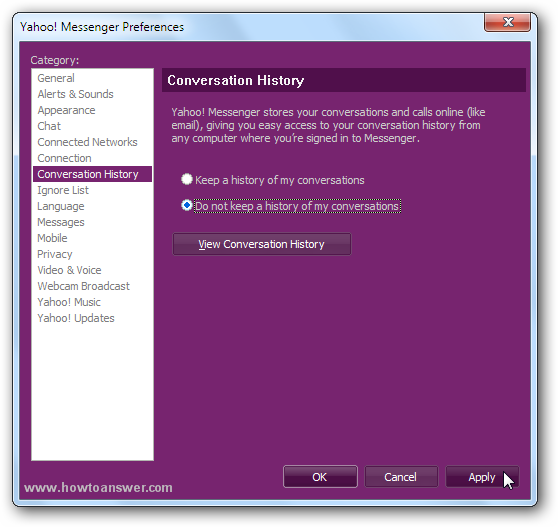
Task: Select the Messages category
Action: (x=61, y=222)
